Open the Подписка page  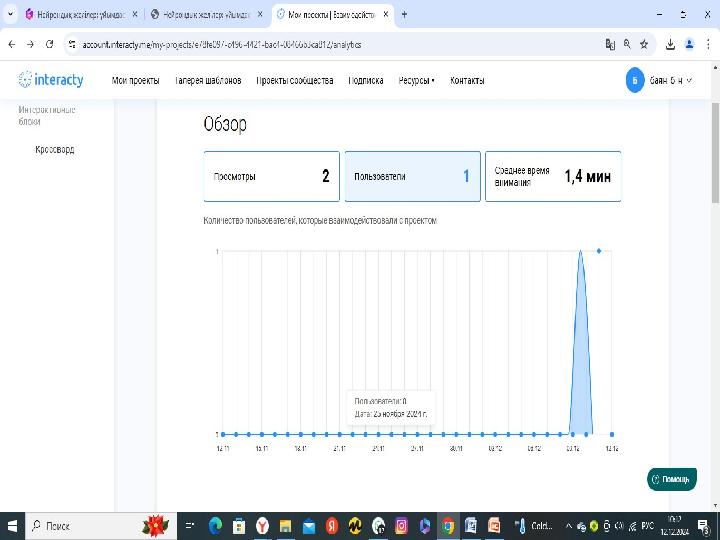pos(366,80)
